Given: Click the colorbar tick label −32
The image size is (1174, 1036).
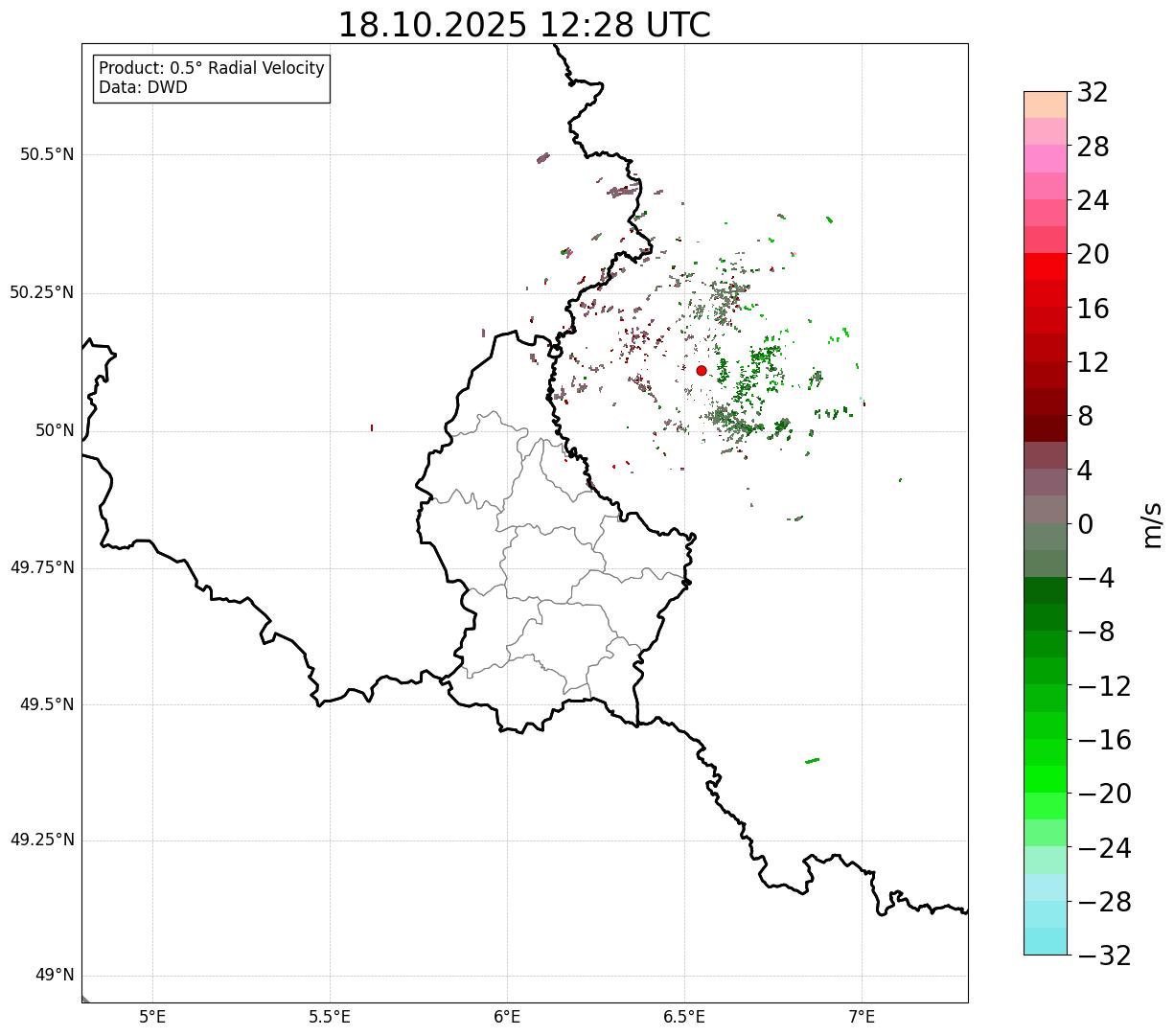Looking at the screenshot, I should 1104,955.
